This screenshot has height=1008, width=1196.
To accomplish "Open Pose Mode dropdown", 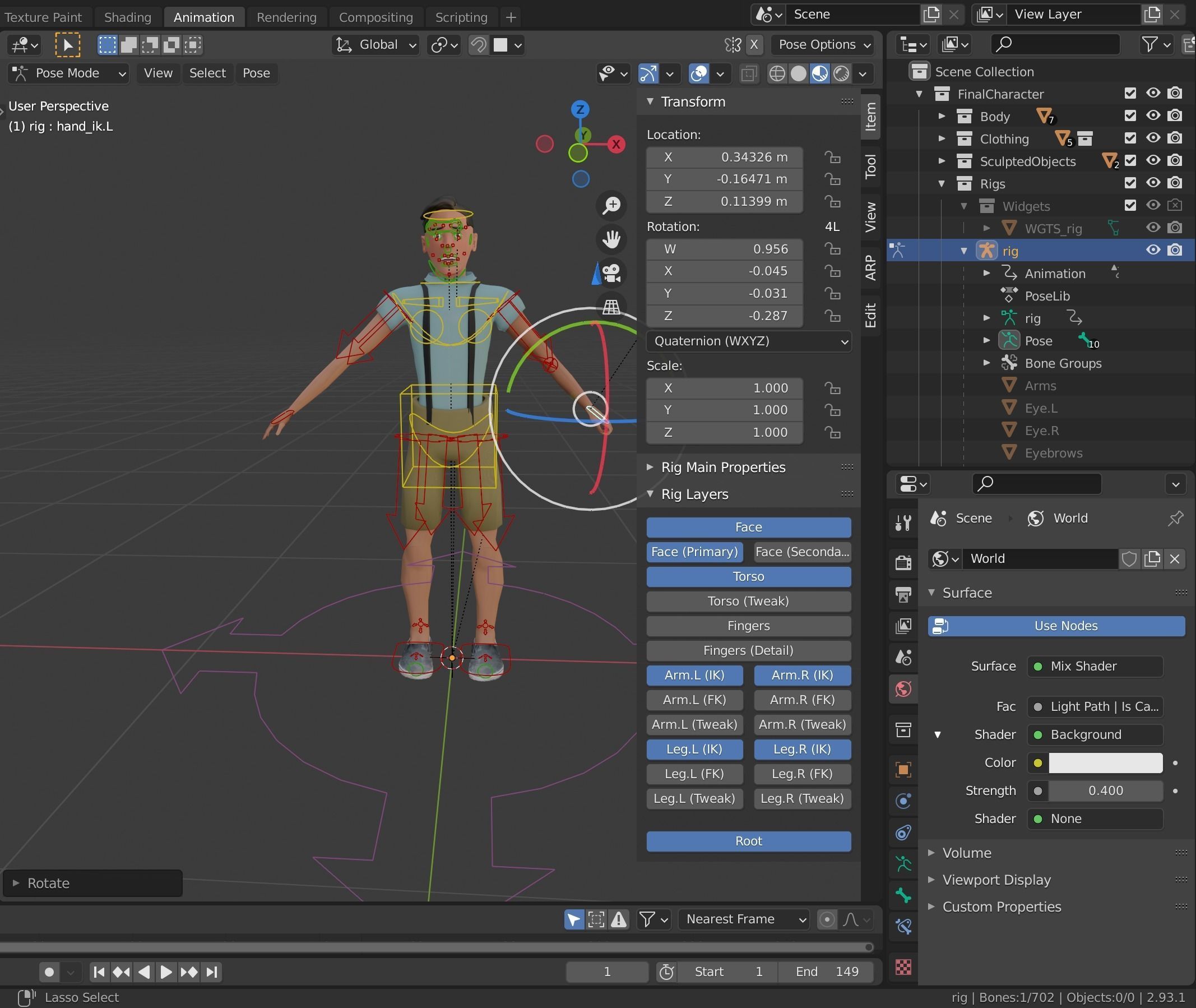I will (68, 73).
